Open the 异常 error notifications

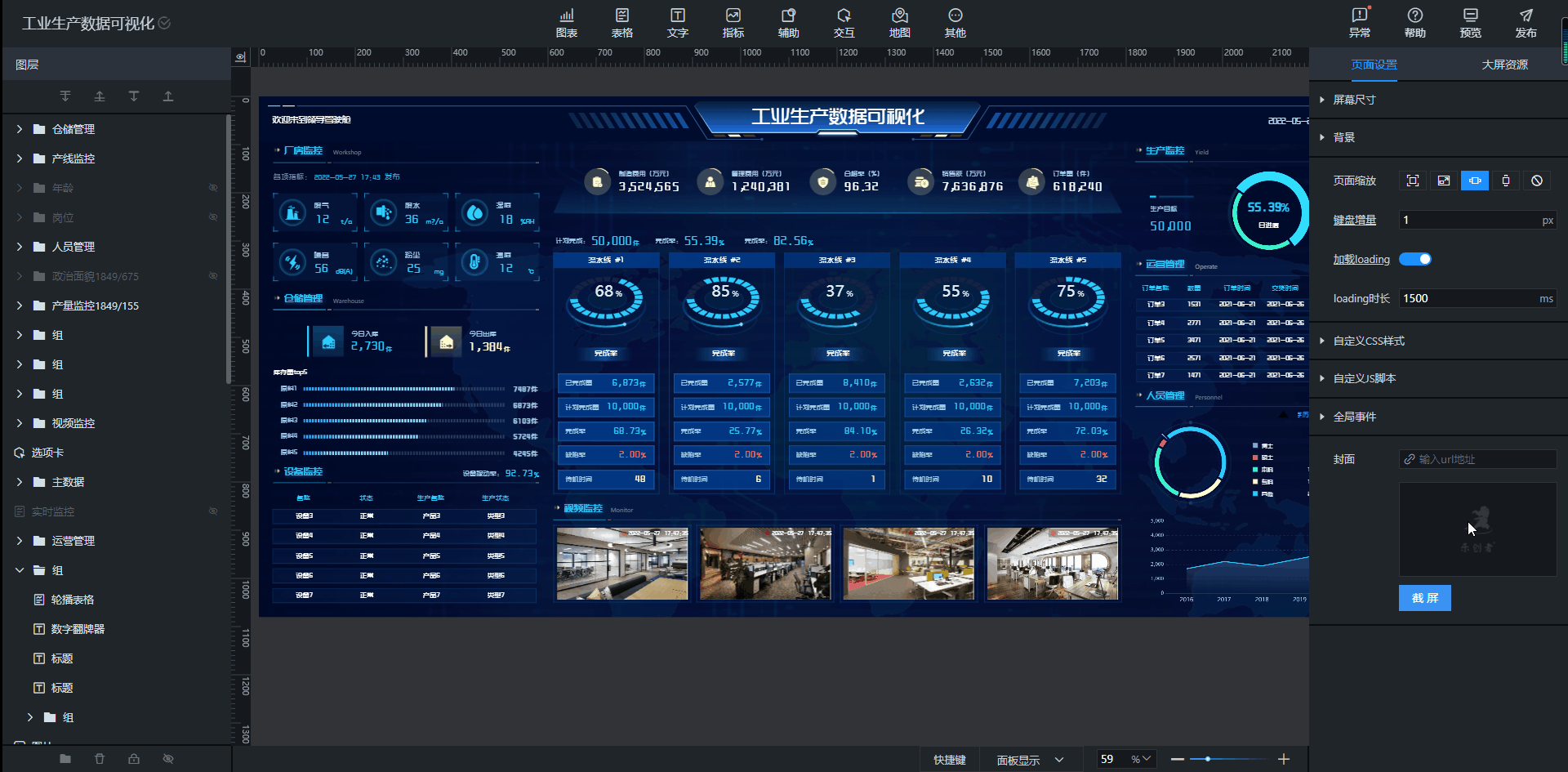click(x=1359, y=23)
